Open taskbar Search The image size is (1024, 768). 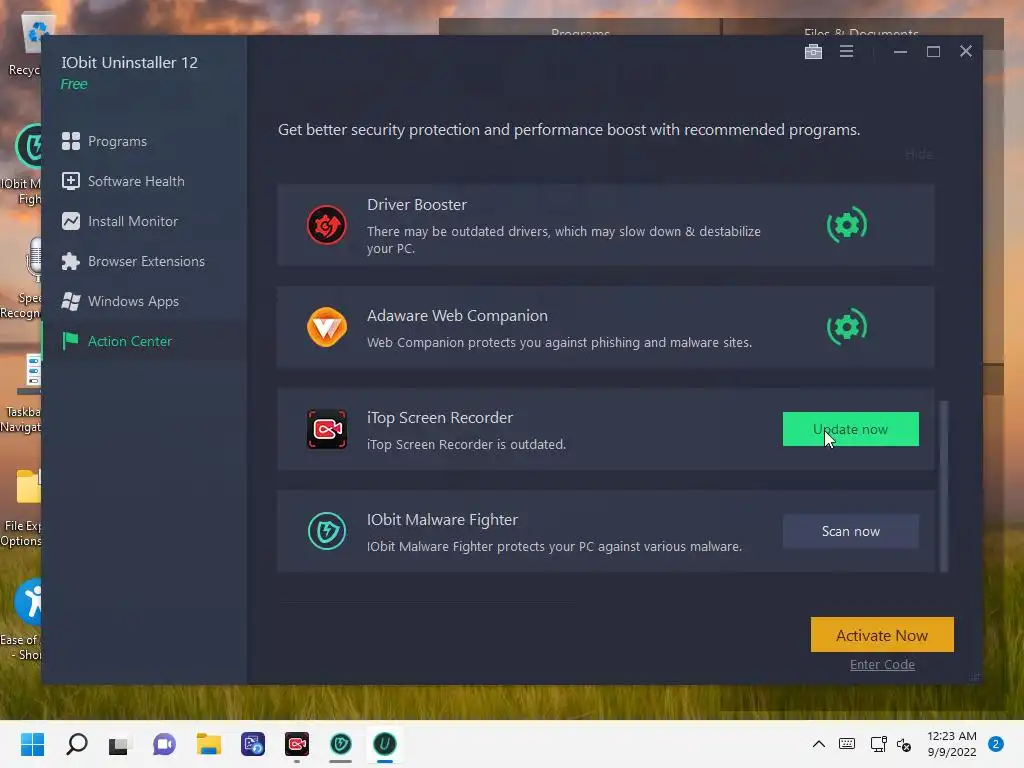[76, 744]
